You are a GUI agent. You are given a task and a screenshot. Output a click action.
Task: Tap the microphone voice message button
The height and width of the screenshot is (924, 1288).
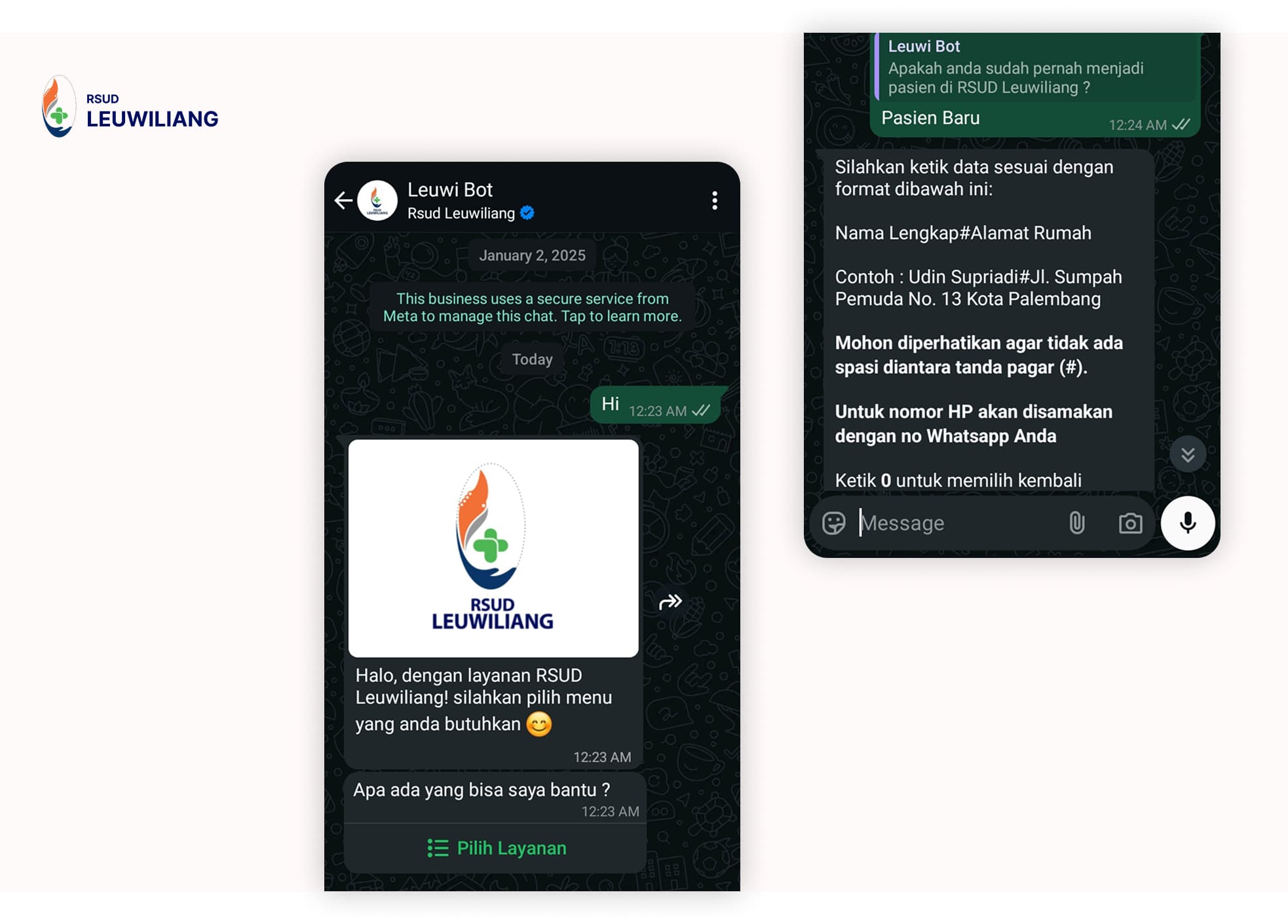[1188, 523]
